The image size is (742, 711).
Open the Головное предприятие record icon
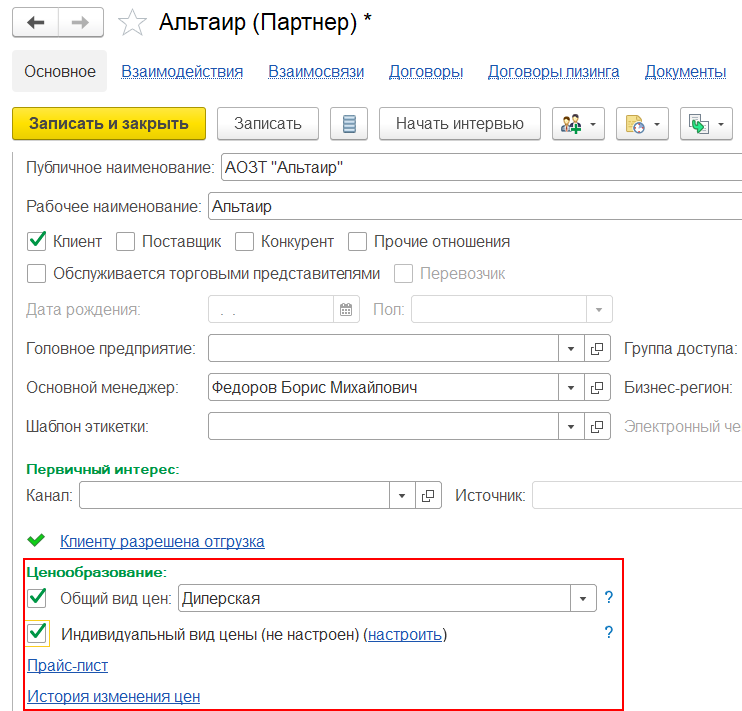[598, 348]
